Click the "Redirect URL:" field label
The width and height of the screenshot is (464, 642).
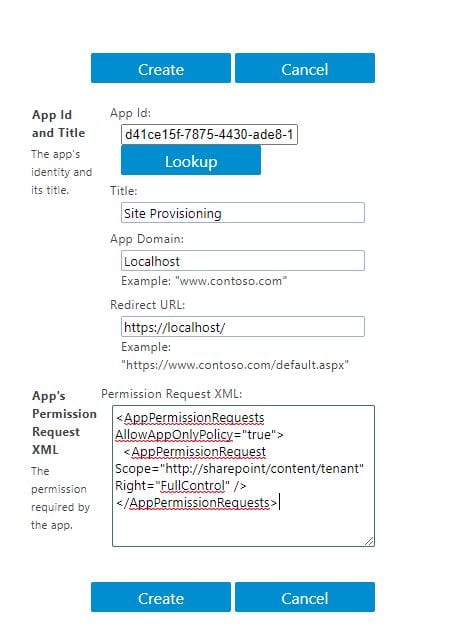[x=147, y=305]
